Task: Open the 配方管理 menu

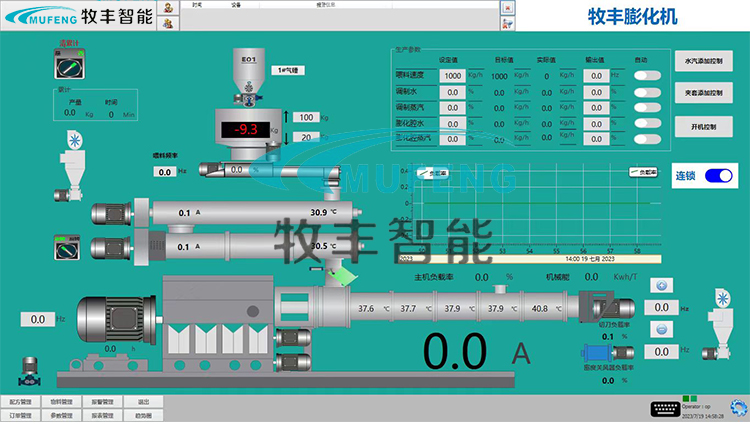Action: point(21,401)
